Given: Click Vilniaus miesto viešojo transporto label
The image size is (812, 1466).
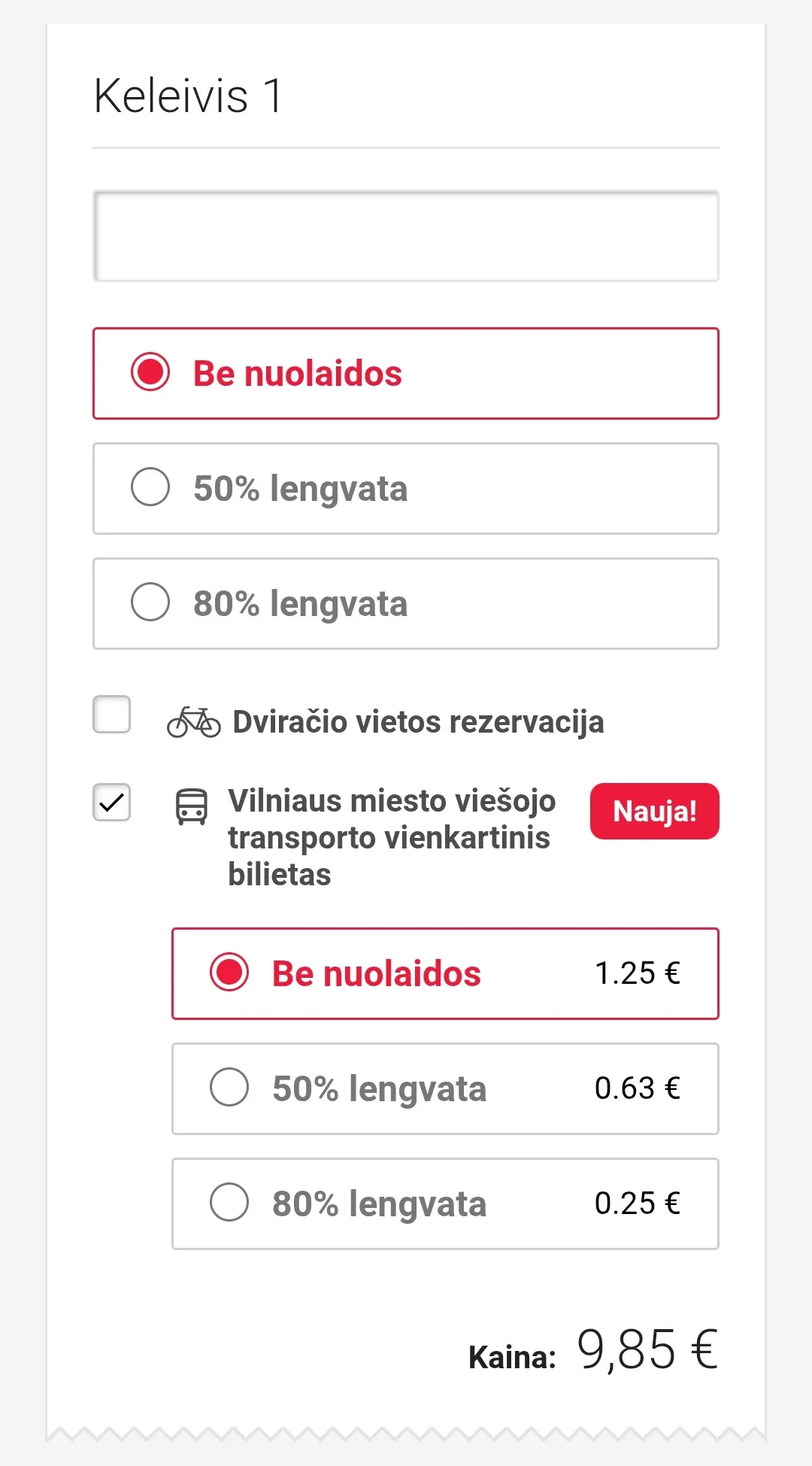Looking at the screenshot, I should 391,837.
